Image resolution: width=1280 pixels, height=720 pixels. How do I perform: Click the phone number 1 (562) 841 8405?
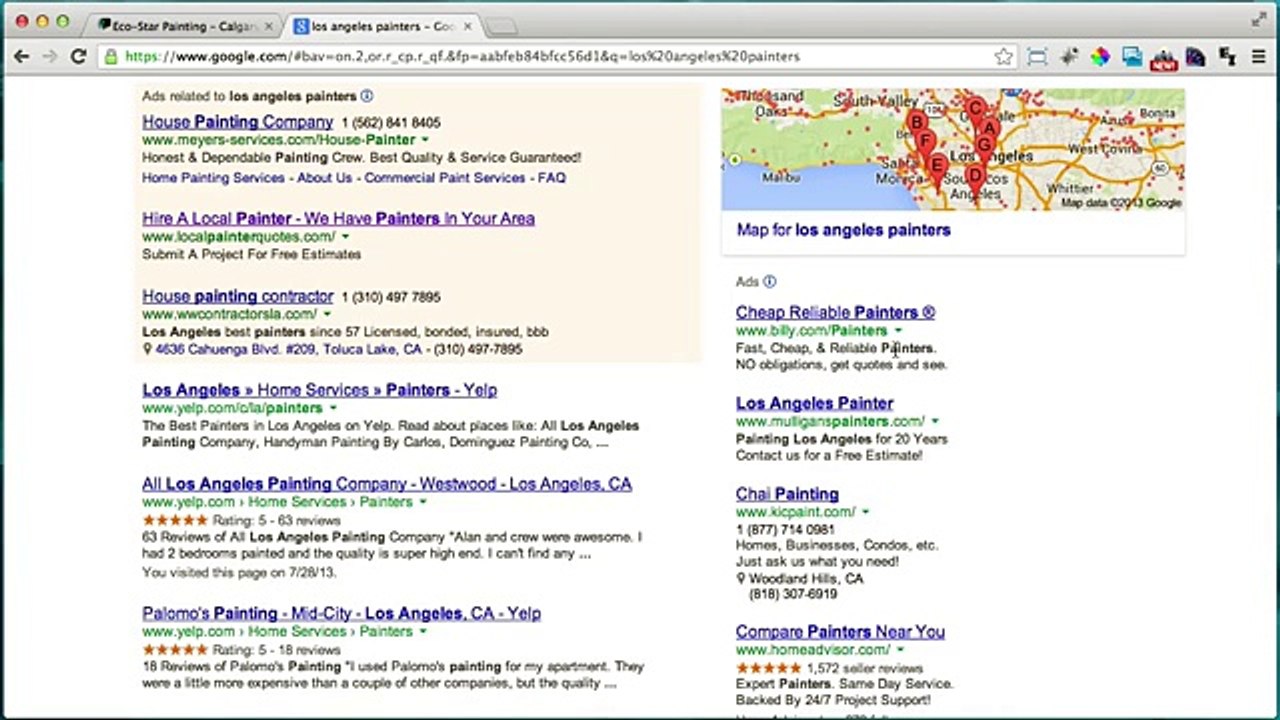point(391,123)
